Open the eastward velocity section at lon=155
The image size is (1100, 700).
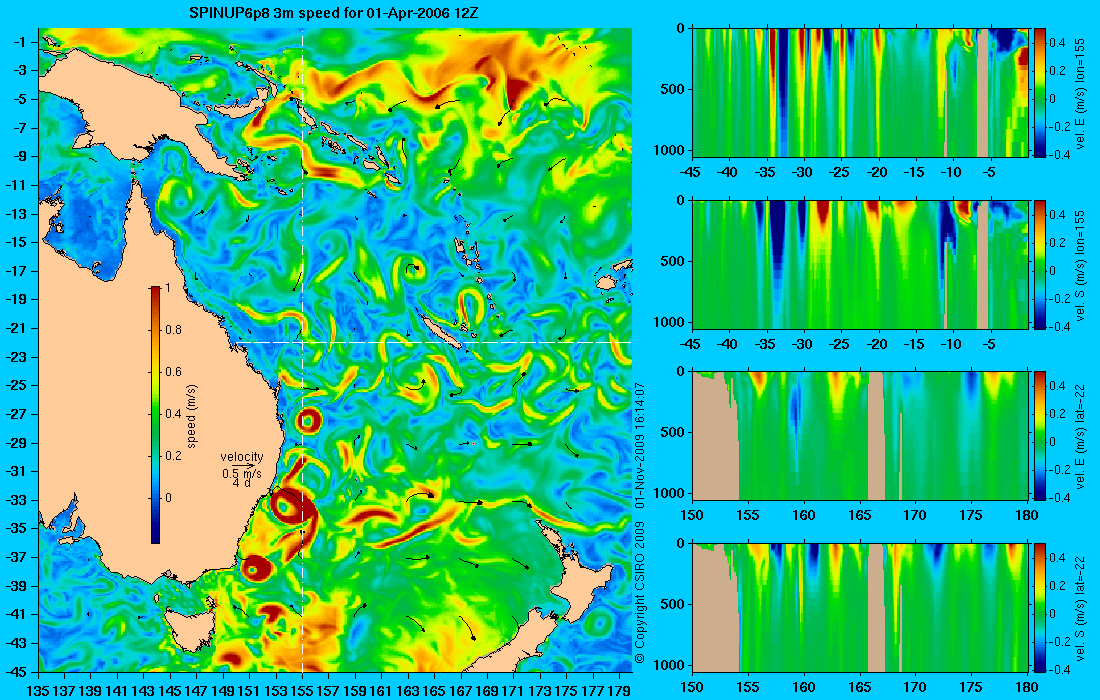(x=860, y=93)
